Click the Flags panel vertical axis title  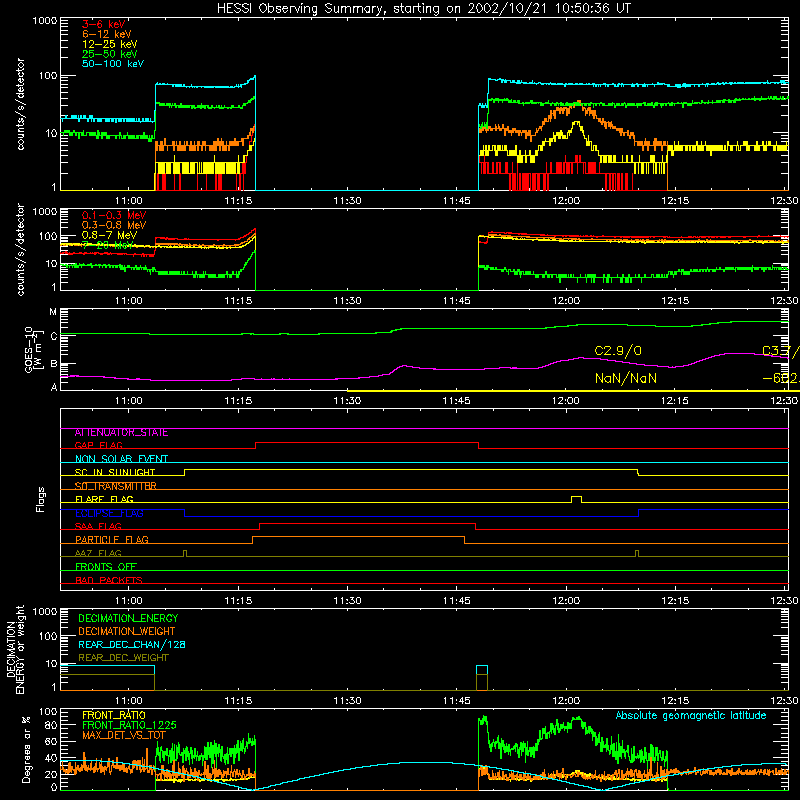point(40,499)
